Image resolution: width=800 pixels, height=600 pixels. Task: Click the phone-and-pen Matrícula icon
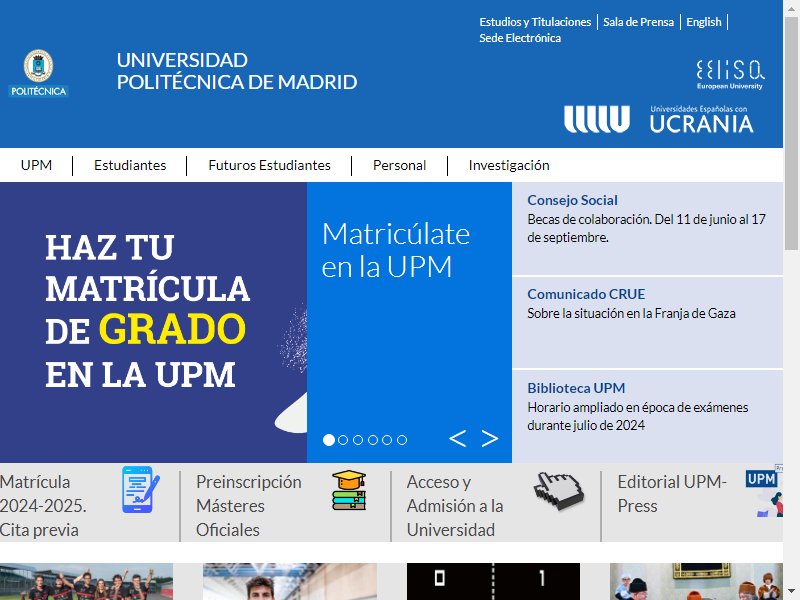(140, 489)
